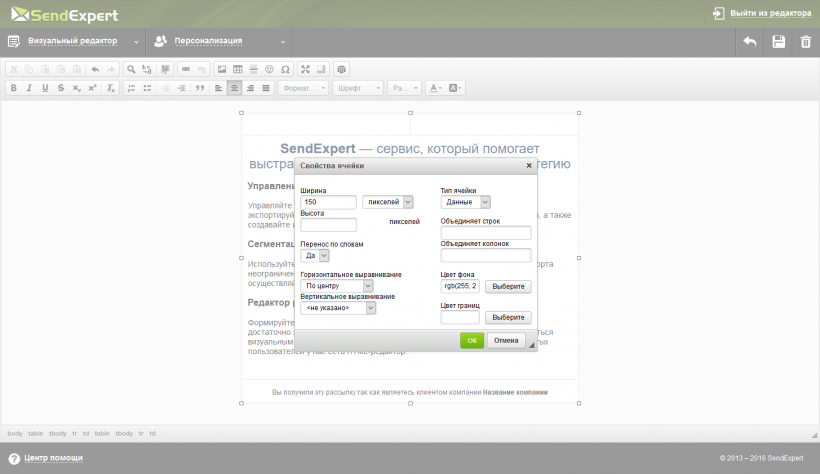Click the Undo arrow in editor toolbar
Viewport: 820px width, 474px height.
(x=95, y=69)
